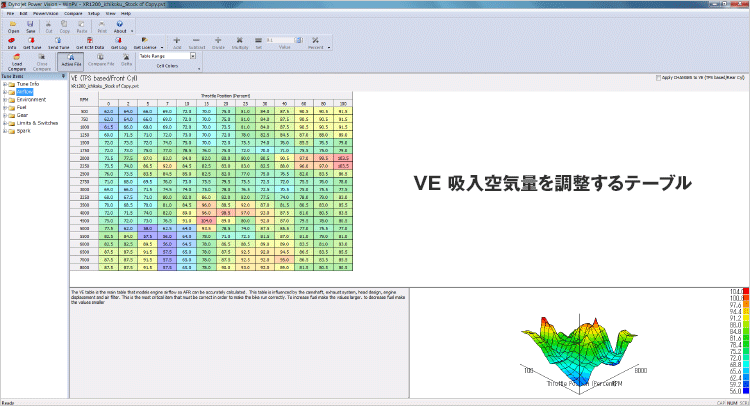750x406 pixels.
Task: Retrieve data with Get ECM Data icon
Action: pos(89,41)
